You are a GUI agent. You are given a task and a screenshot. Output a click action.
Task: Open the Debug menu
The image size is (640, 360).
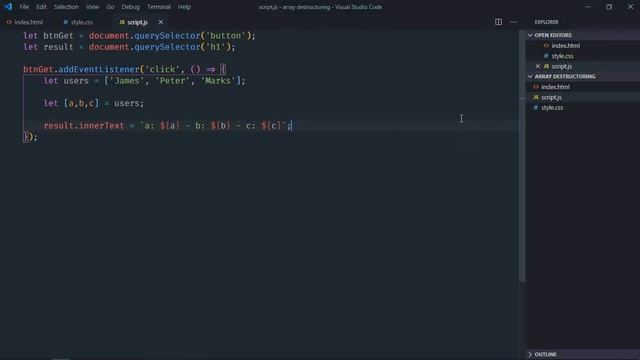coord(131,7)
